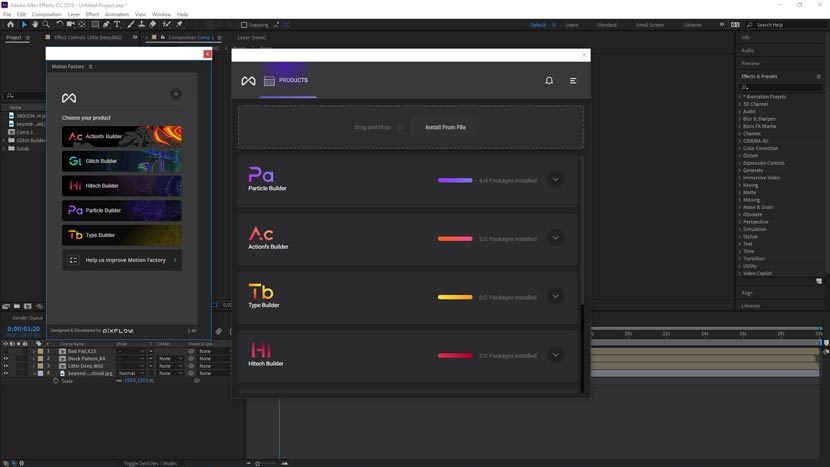Expand Actionfx Builder packages chevron
830x467 pixels.
click(x=555, y=238)
